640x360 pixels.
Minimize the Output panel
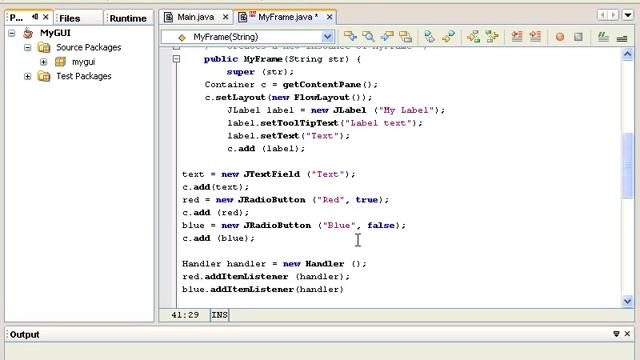click(616, 334)
